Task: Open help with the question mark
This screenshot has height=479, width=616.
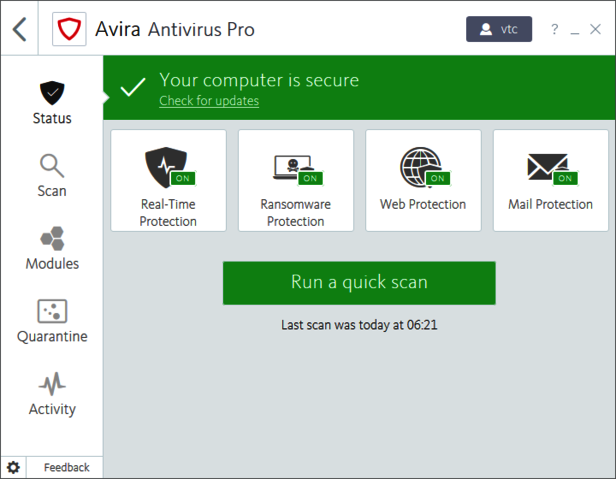Action: (x=555, y=30)
